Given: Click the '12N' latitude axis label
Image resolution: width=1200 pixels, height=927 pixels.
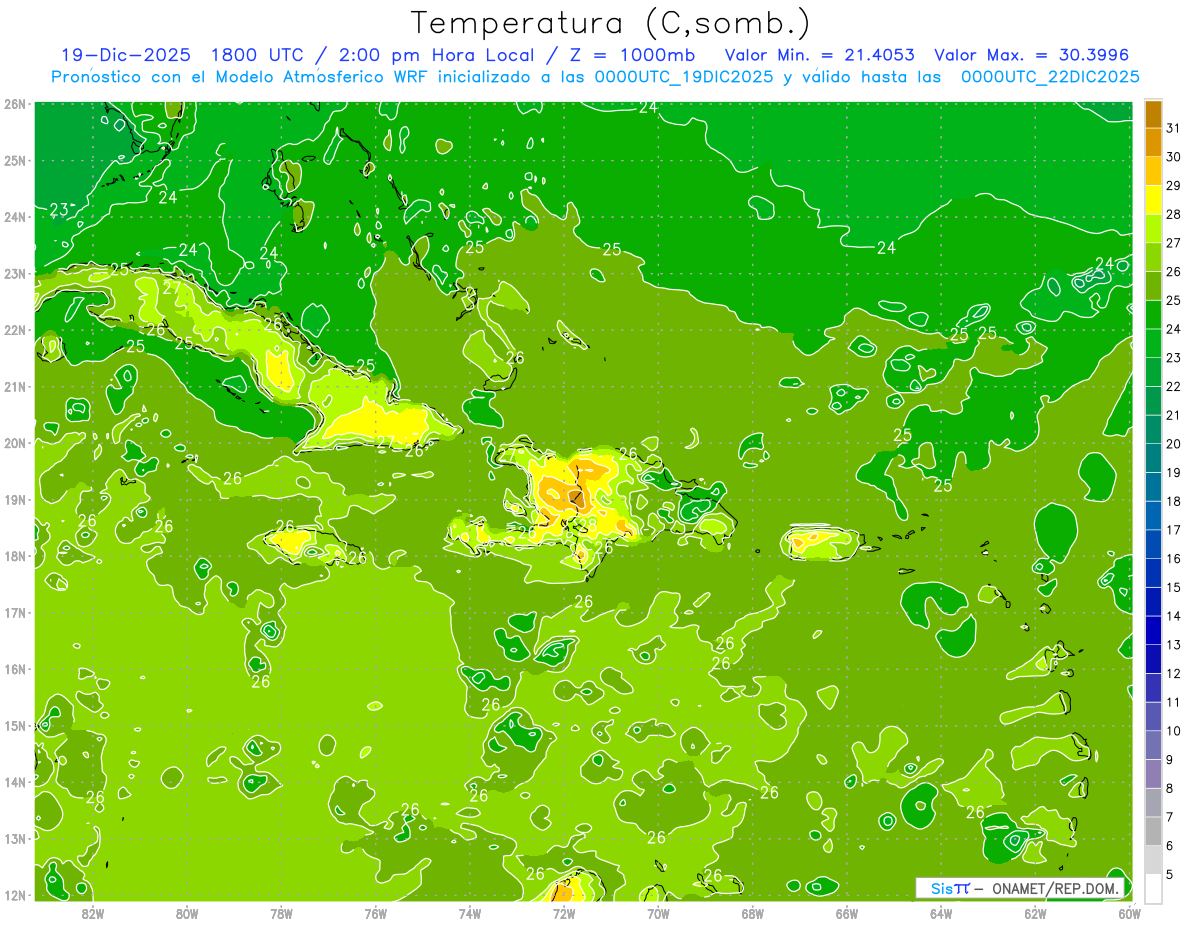Looking at the screenshot, I should point(15,895).
